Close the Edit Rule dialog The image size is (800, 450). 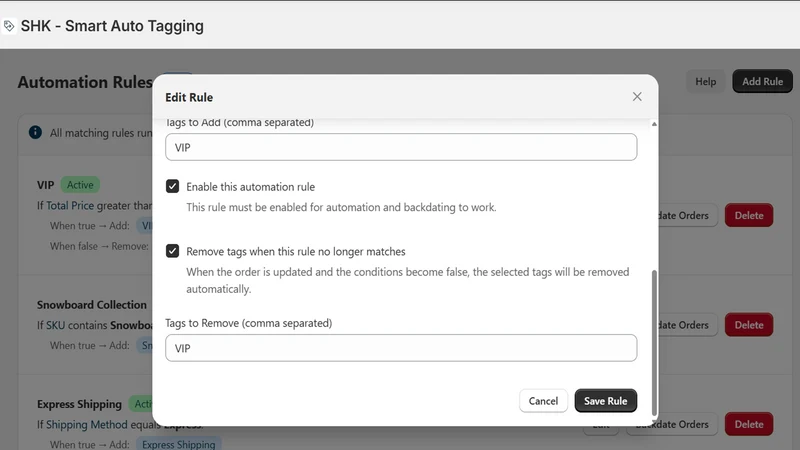click(637, 97)
